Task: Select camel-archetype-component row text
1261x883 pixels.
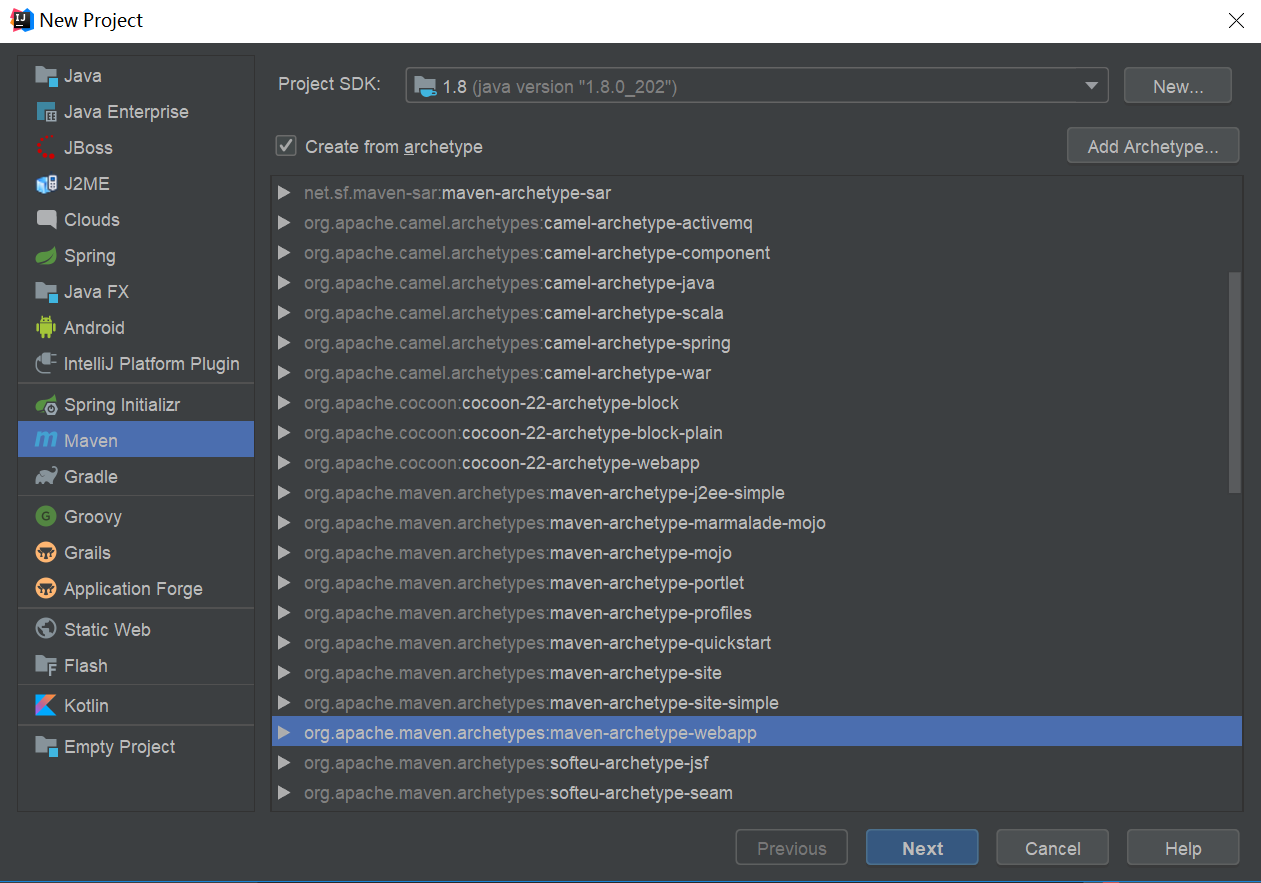Action: pos(537,253)
